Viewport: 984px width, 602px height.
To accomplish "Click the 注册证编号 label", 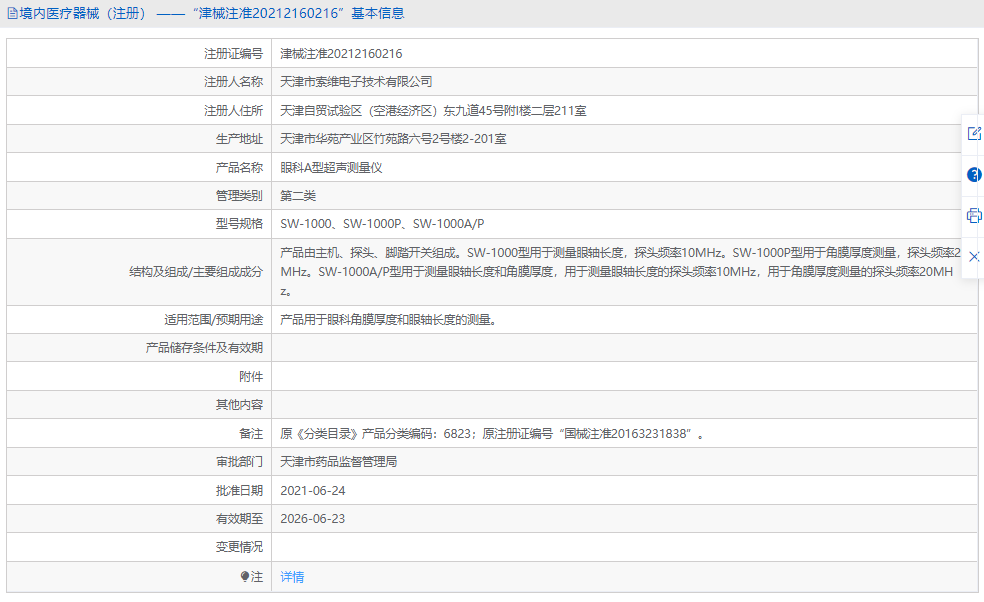I will 233,54.
